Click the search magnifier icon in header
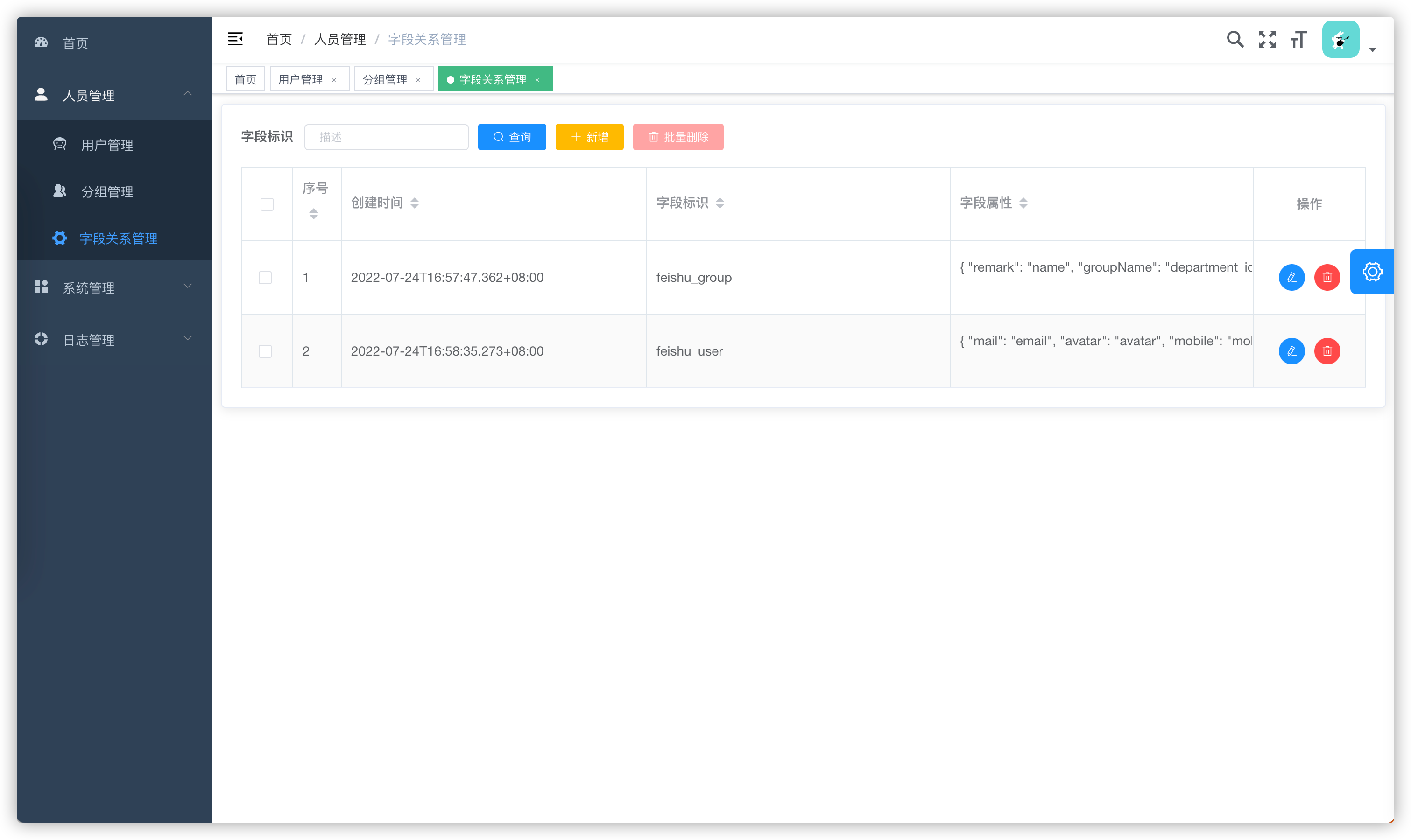 click(x=1235, y=39)
